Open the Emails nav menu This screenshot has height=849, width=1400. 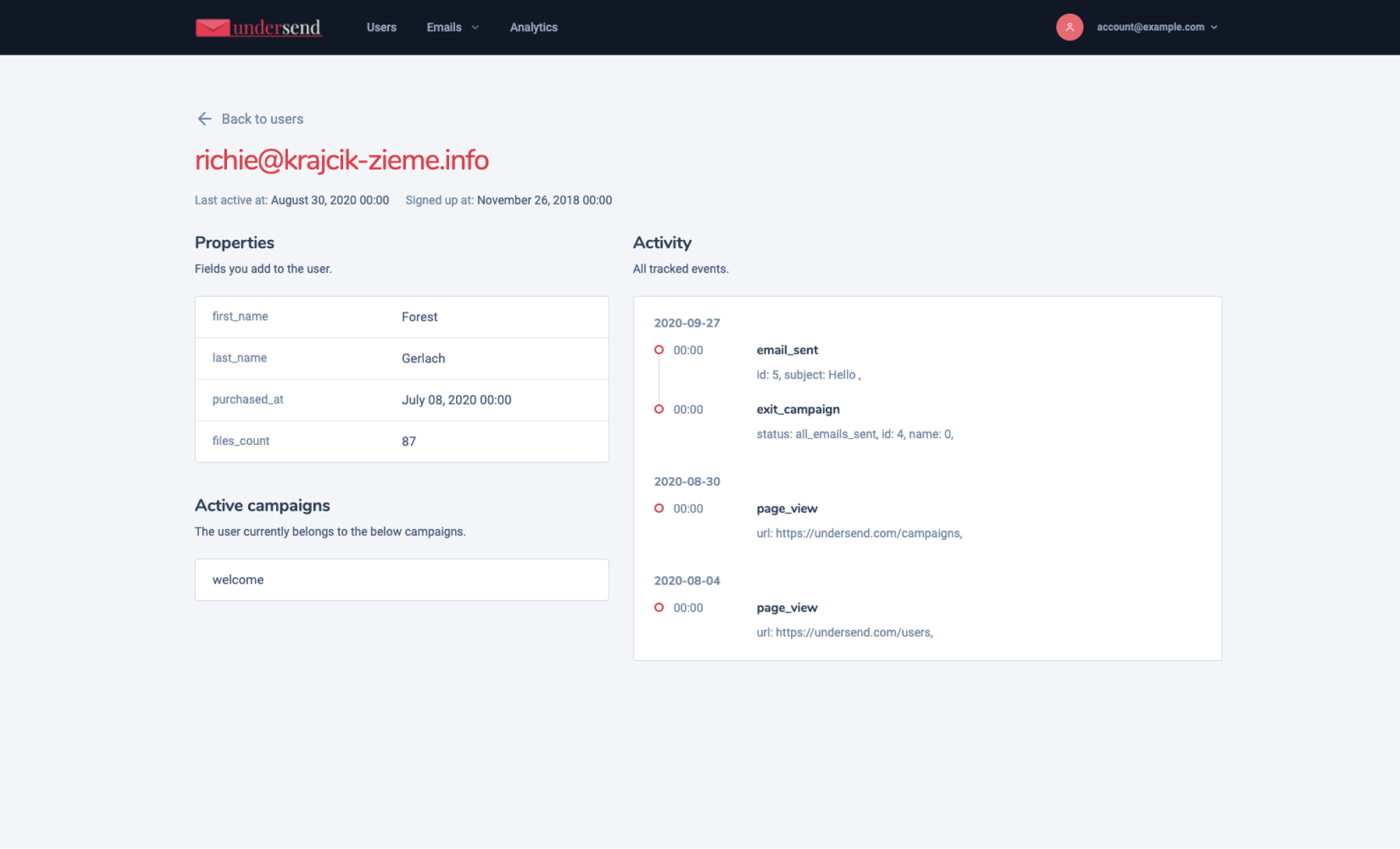(444, 27)
